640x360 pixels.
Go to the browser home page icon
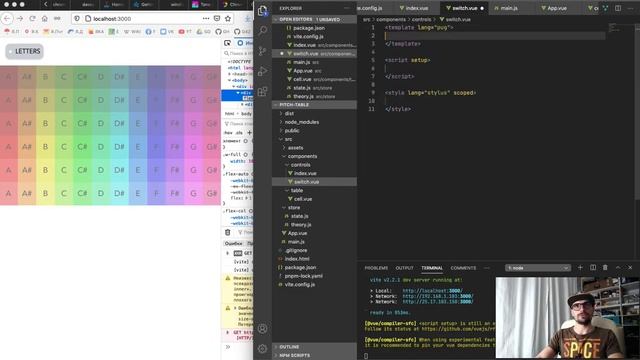click(45, 18)
